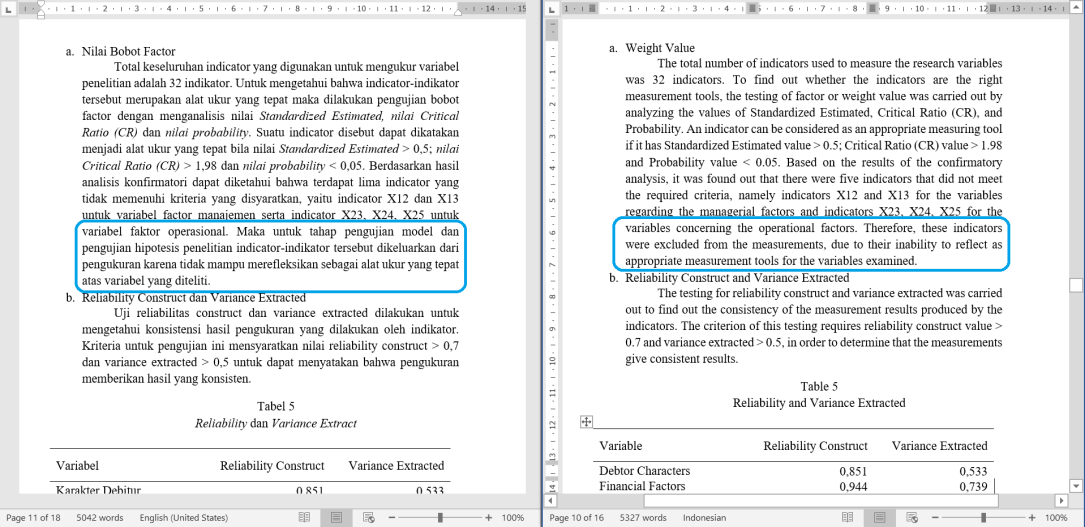Click 'Reliability Construct' header in right table
The width and height of the screenshot is (1085, 527).
pos(815,445)
